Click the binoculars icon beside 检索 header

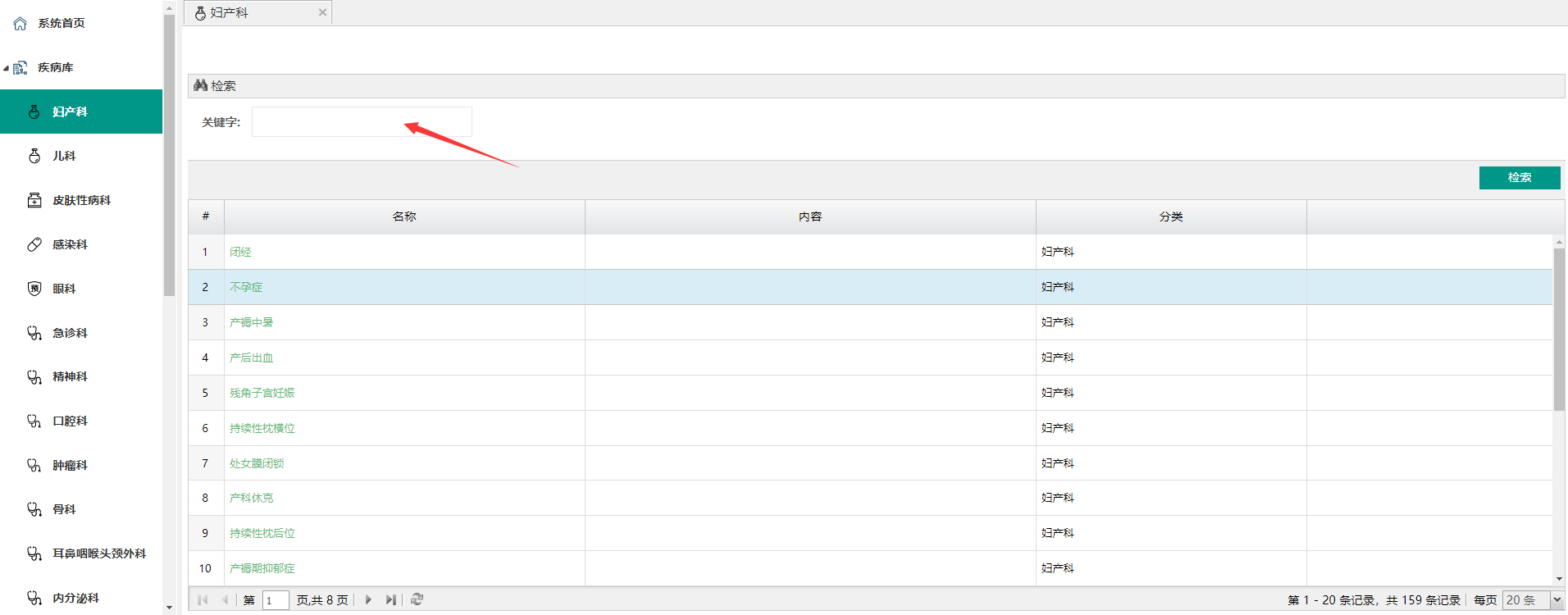[x=200, y=85]
